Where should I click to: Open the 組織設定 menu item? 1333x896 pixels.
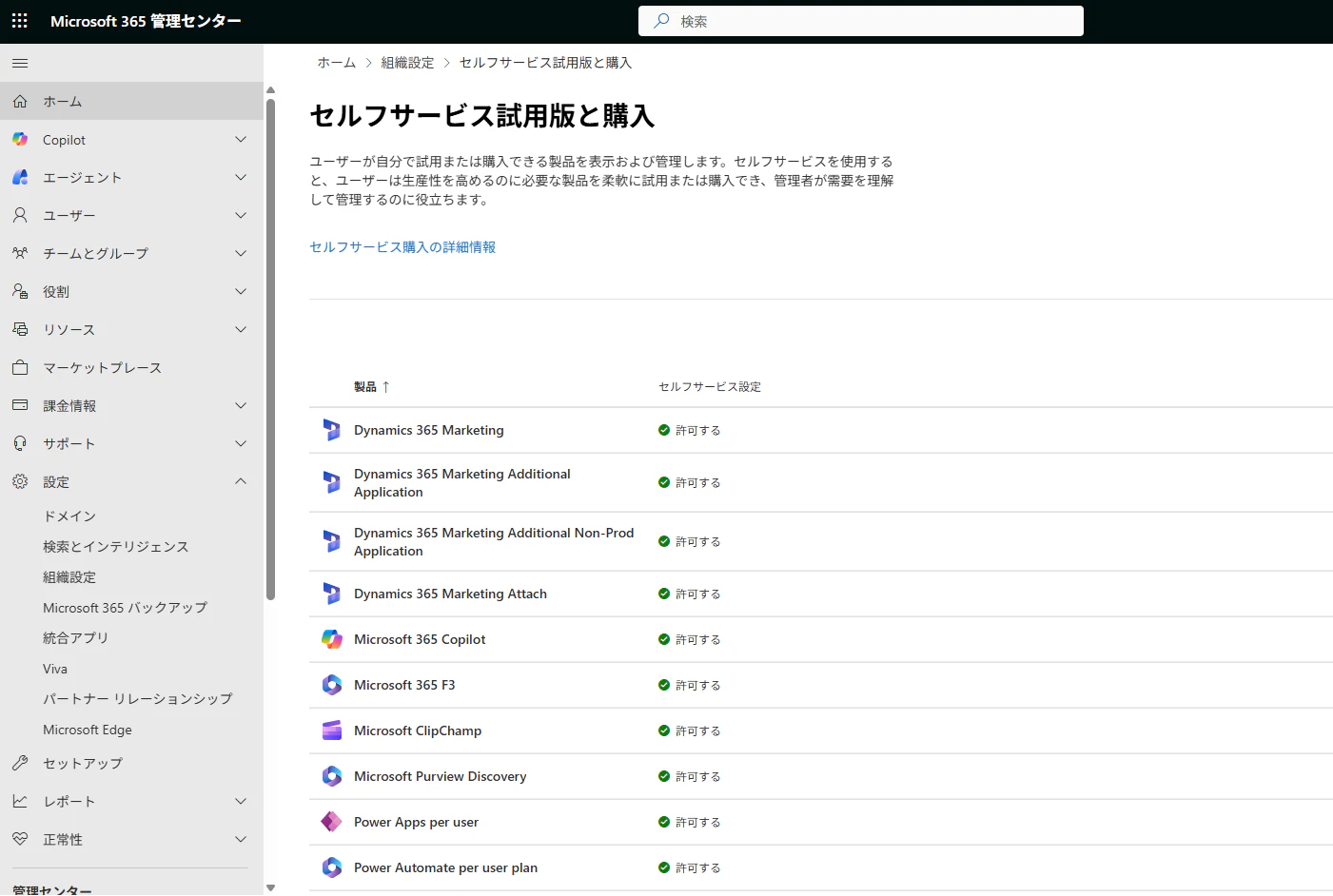pyautogui.click(x=69, y=576)
